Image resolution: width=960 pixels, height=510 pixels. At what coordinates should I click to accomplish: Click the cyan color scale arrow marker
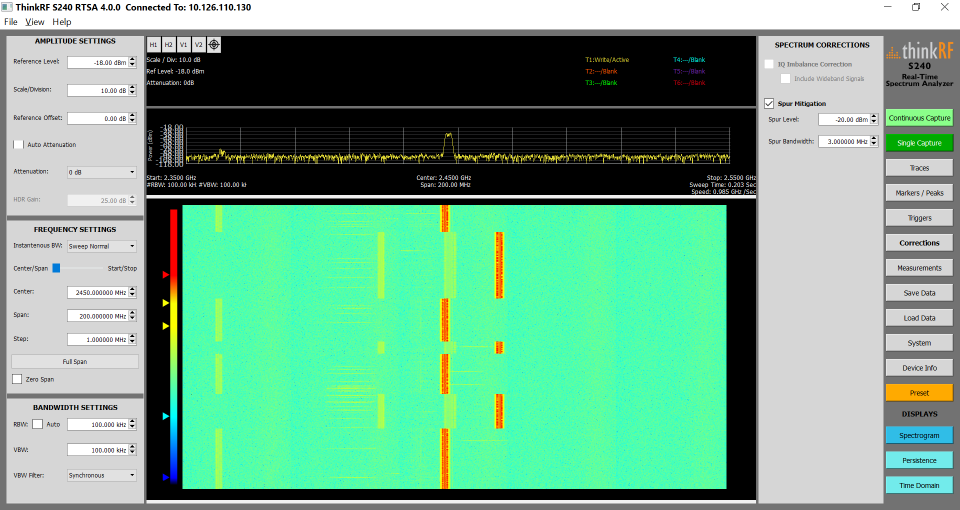pos(165,416)
